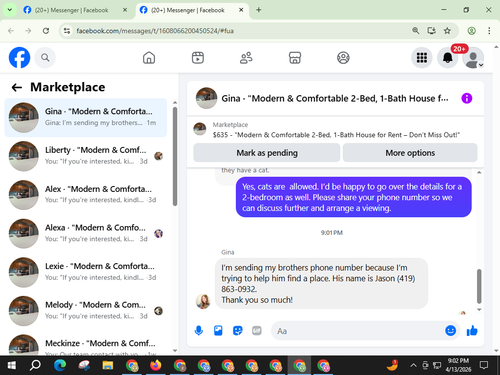The width and height of the screenshot is (500, 375).
Task: Switch to first Messenger browser tab
Action: (x=71, y=10)
